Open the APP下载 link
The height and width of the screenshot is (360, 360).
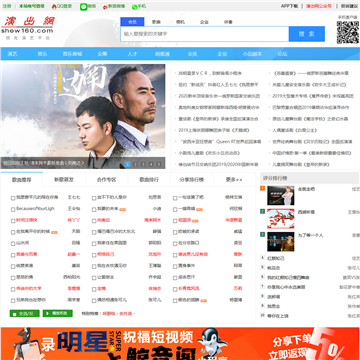289,6
